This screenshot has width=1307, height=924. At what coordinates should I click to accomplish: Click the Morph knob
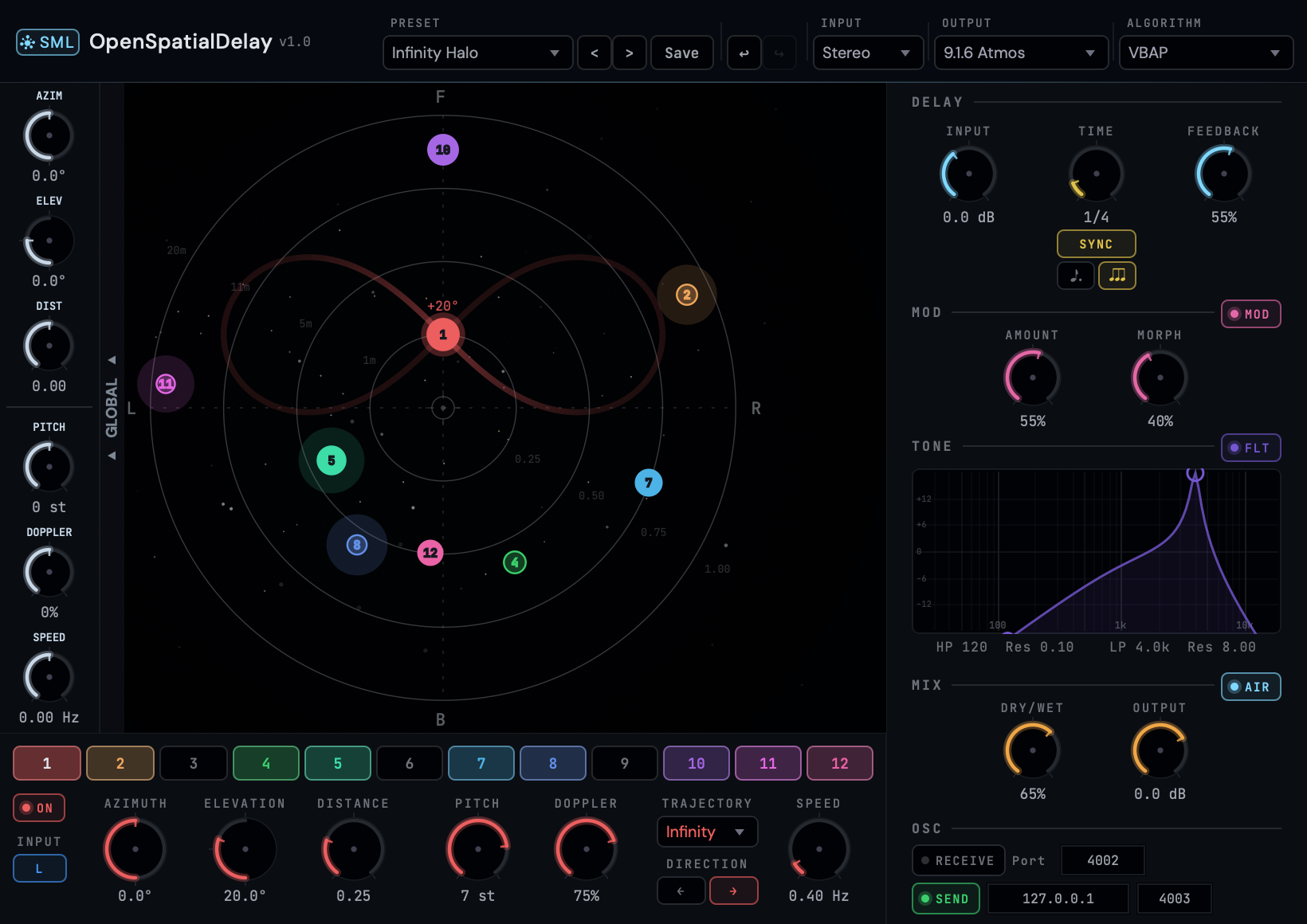pos(1160,378)
